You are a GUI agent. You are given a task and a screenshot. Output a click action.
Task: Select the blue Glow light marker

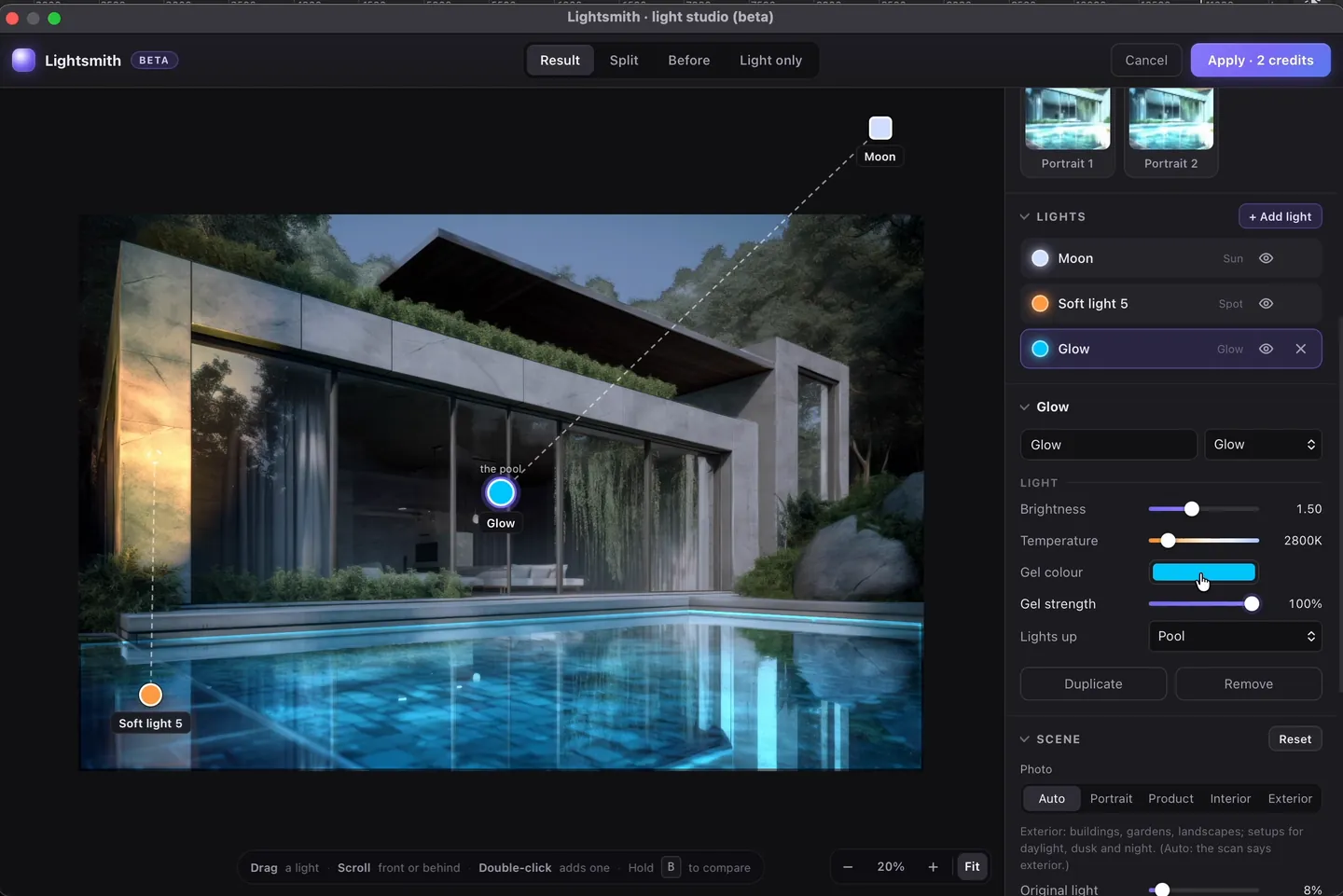click(501, 492)
